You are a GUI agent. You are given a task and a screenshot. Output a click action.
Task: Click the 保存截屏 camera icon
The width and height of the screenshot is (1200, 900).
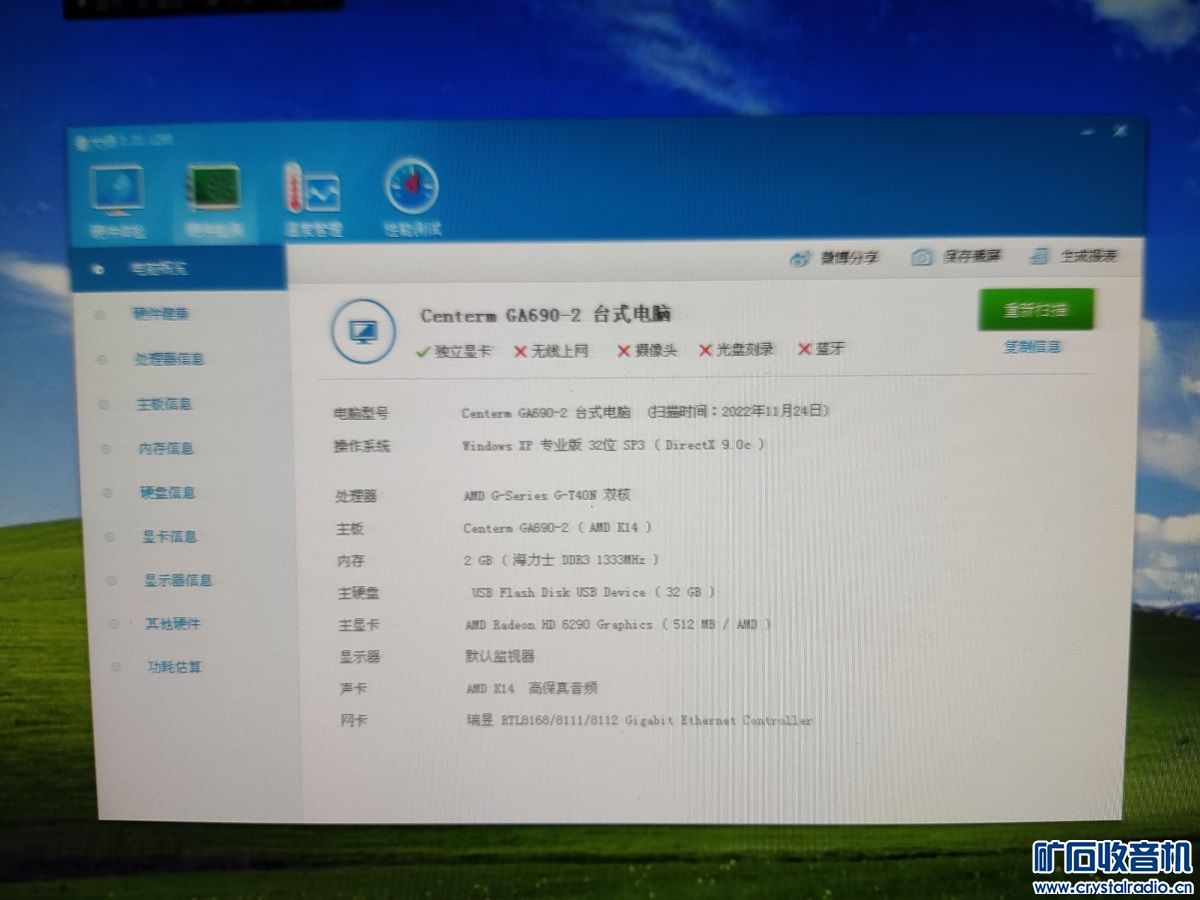coord(922,257)
